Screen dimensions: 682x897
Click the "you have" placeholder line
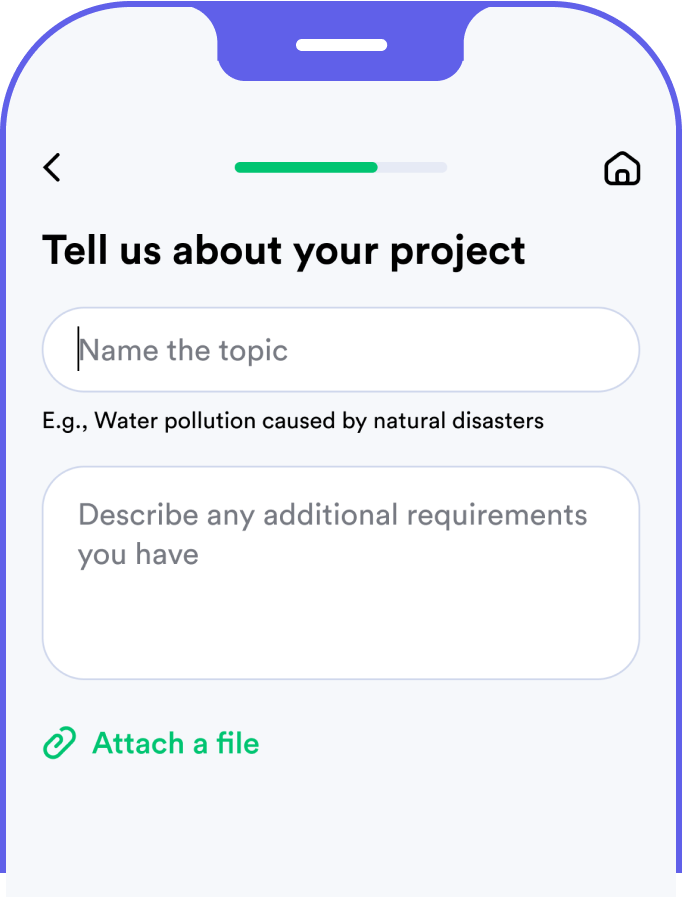138,554
